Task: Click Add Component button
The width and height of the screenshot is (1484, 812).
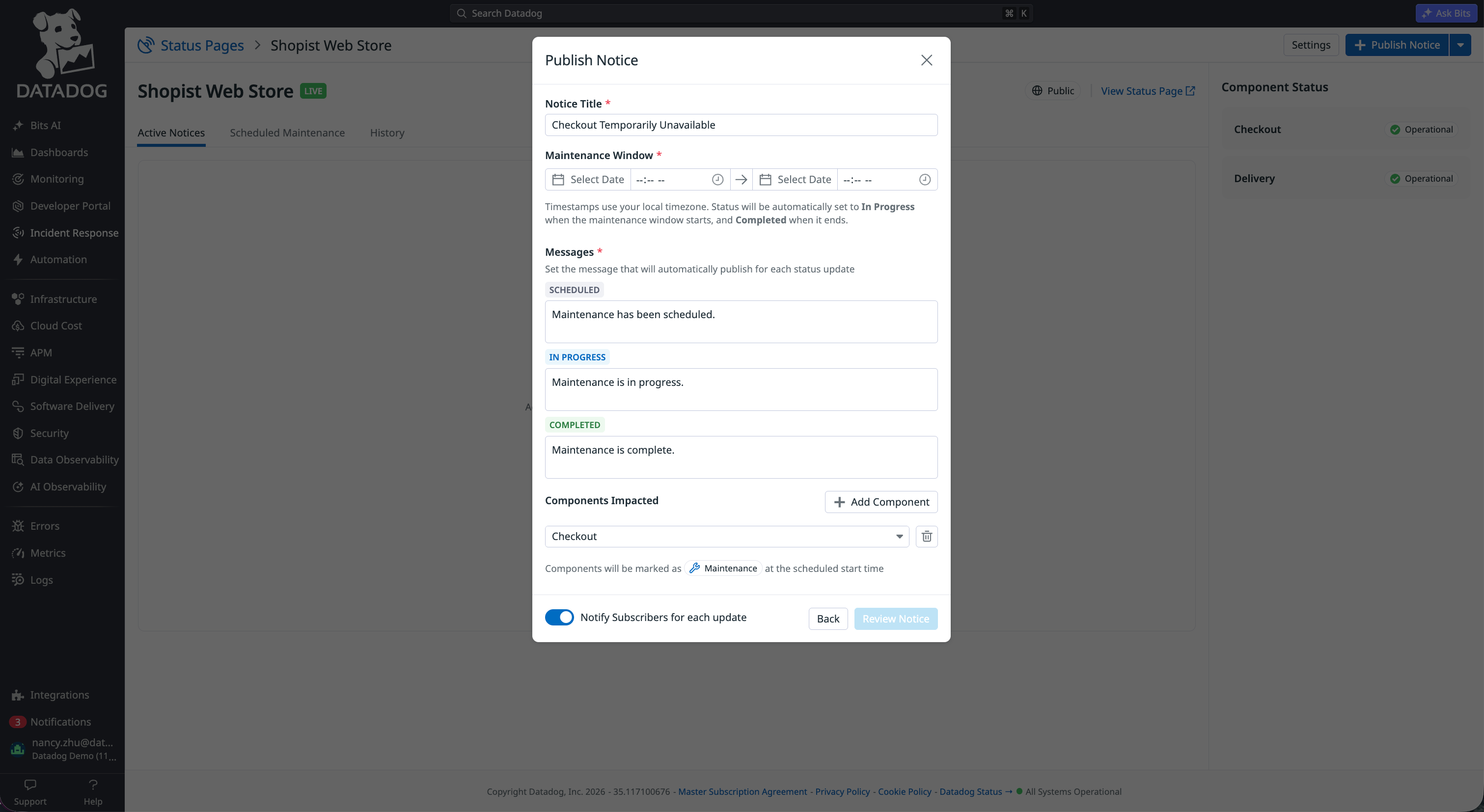Action: 881,502
